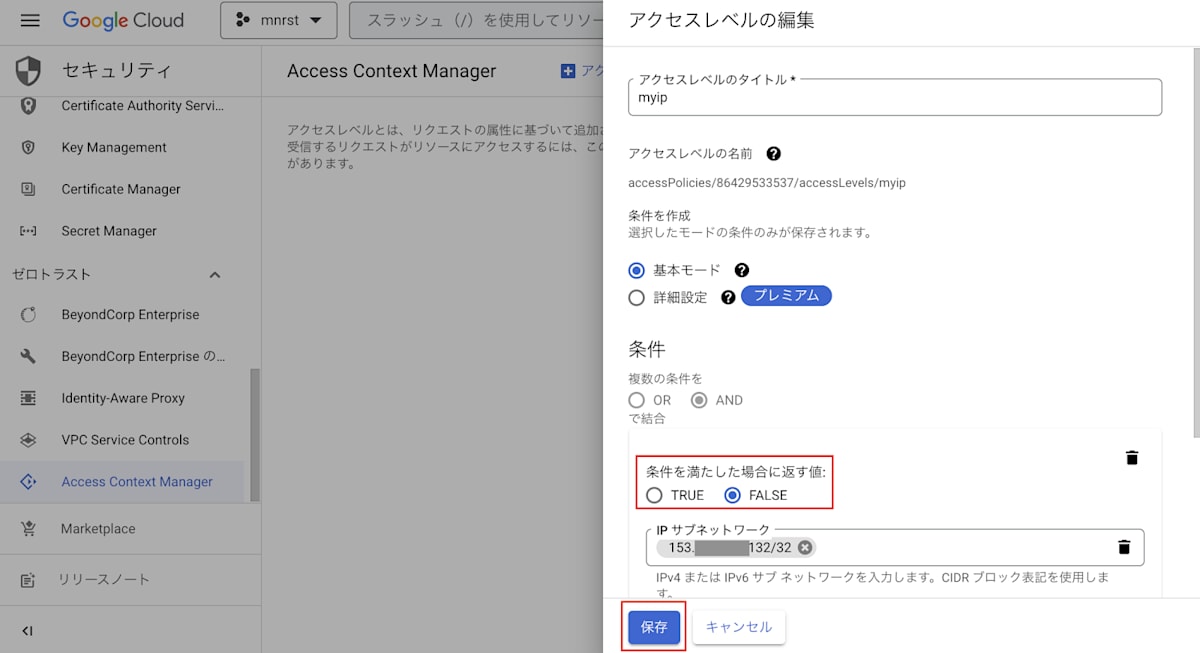Screen dimensions: 1200x653
Task: Click the plus icon next to Access Context Manager
Action: coord(568,71)
